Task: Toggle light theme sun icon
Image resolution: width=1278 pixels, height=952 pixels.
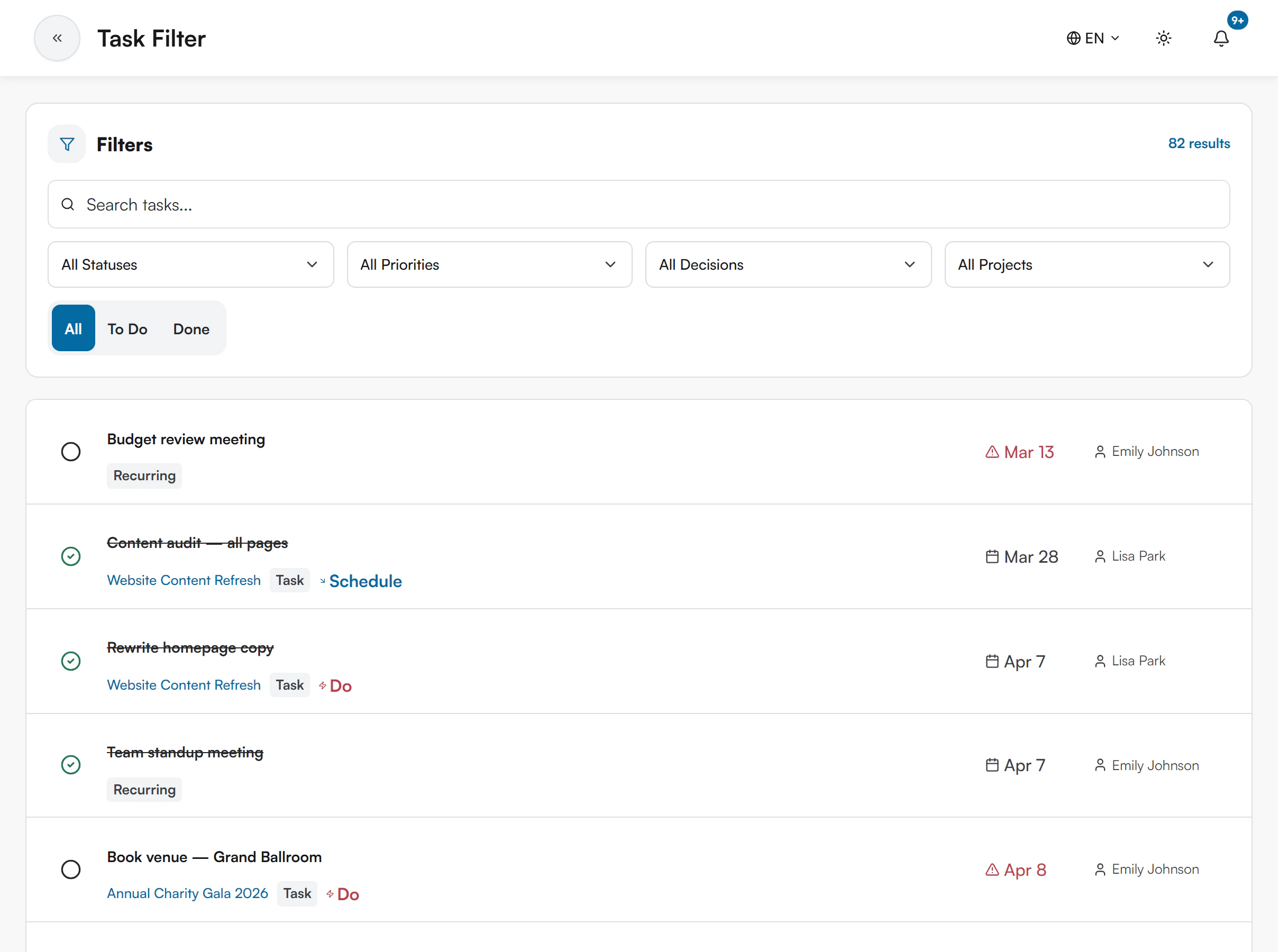Action: (1163, 38)
